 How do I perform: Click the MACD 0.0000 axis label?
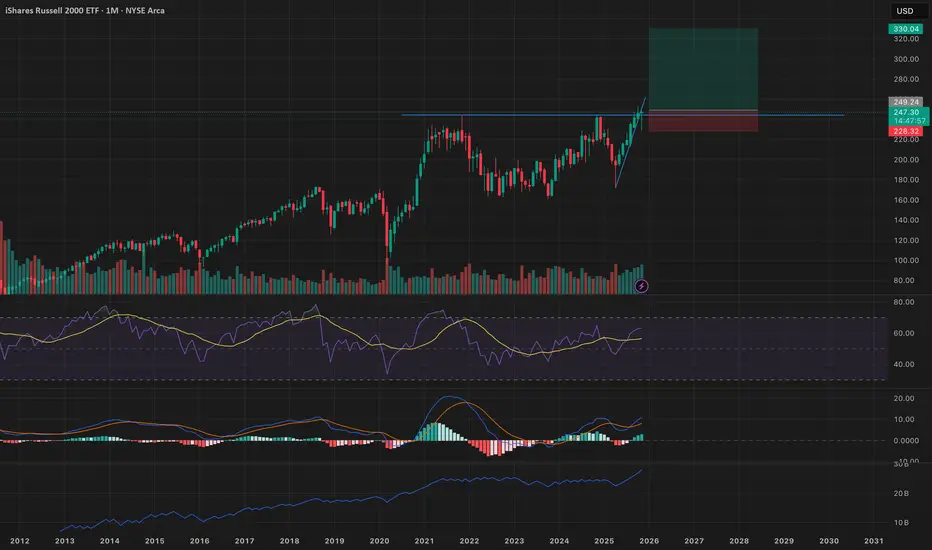[x=906, y=441]
